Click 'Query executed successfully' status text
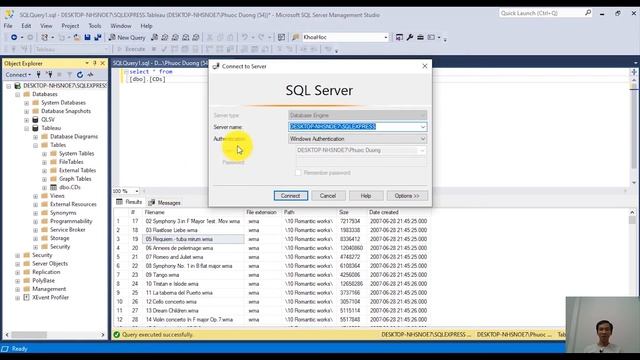 pos(158,335)
